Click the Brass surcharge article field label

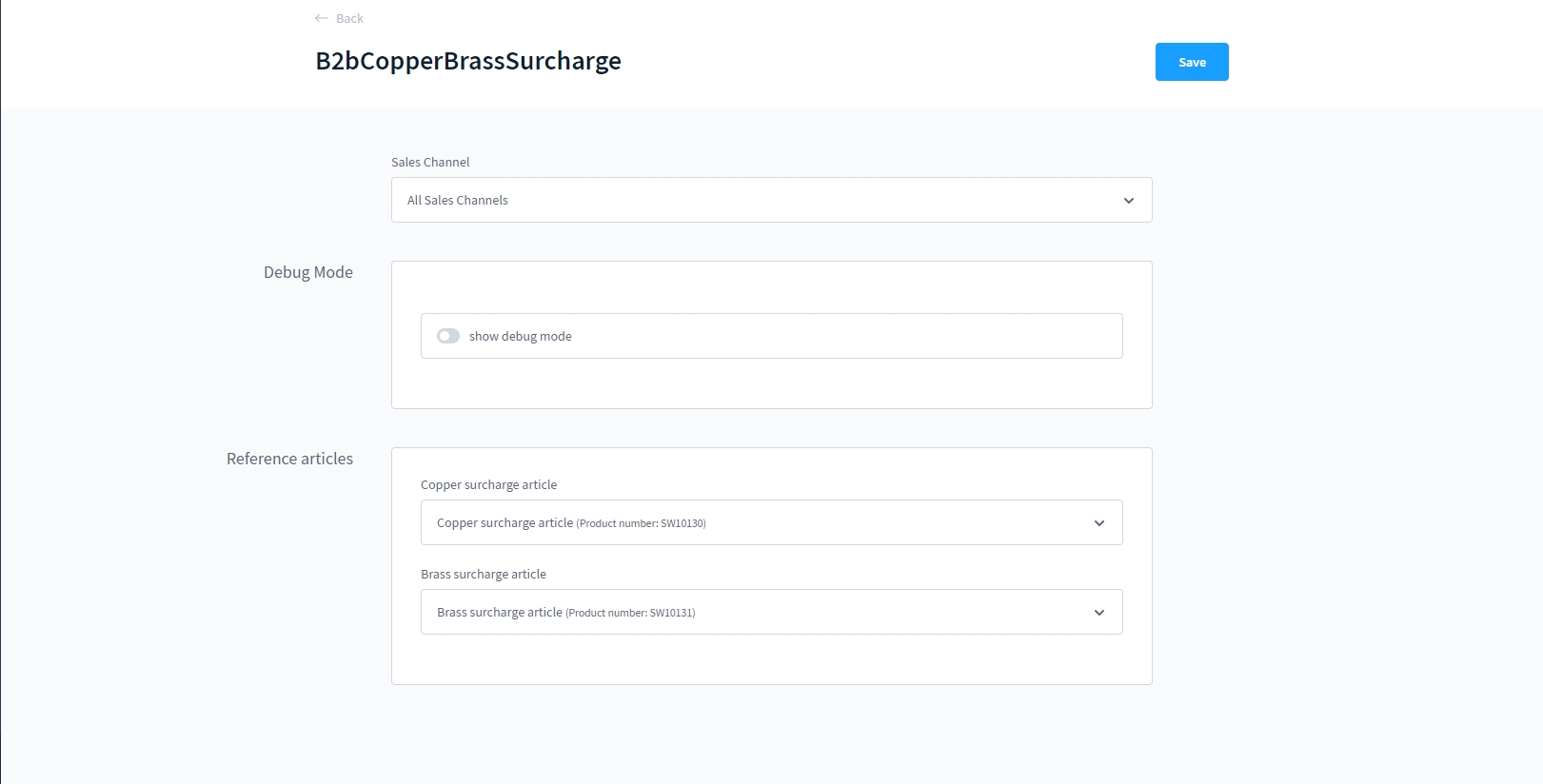pos(483,574)
